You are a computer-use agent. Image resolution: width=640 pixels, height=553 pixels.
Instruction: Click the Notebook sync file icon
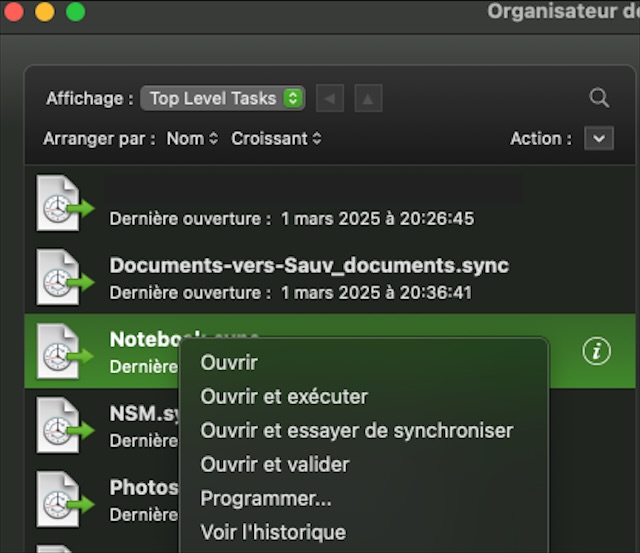point(61,351)
